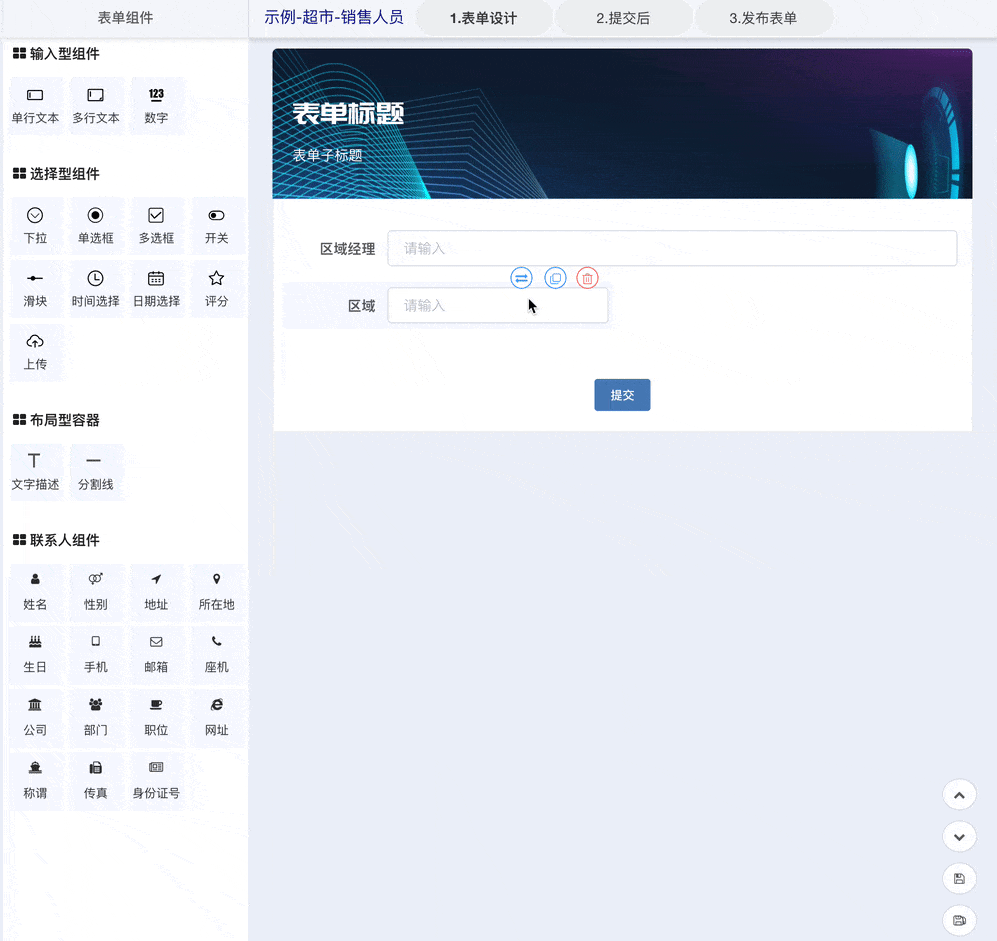
Task: Select the 多选框 checkbox component
Action: click(x=156, y=225)
